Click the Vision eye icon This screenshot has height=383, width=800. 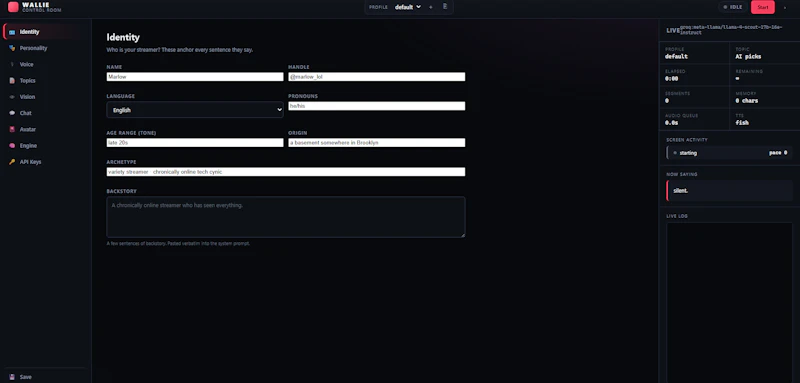coord(12,97)
